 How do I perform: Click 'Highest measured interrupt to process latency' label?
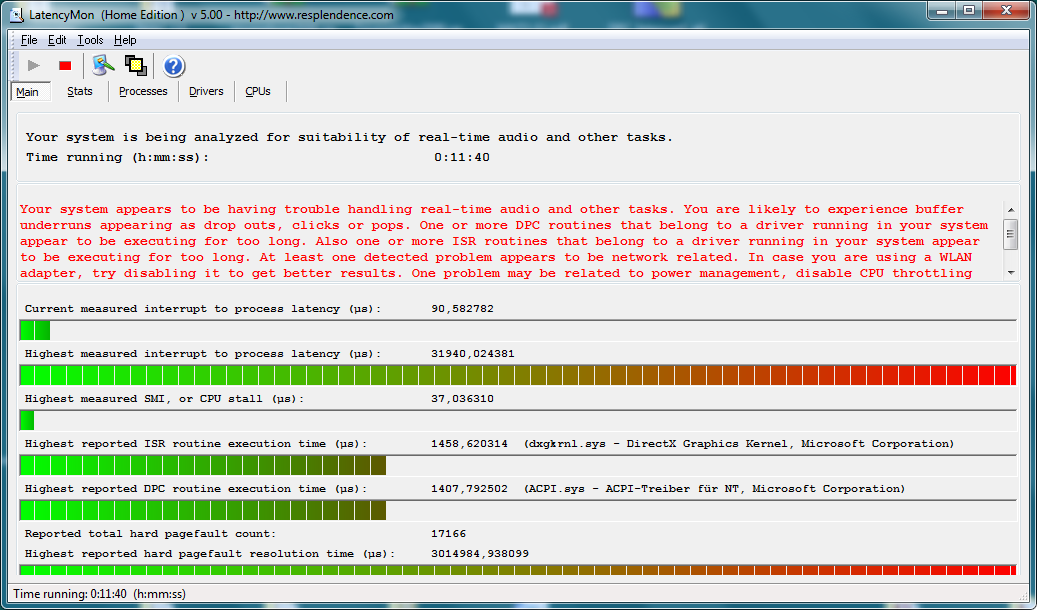point(202,354)
